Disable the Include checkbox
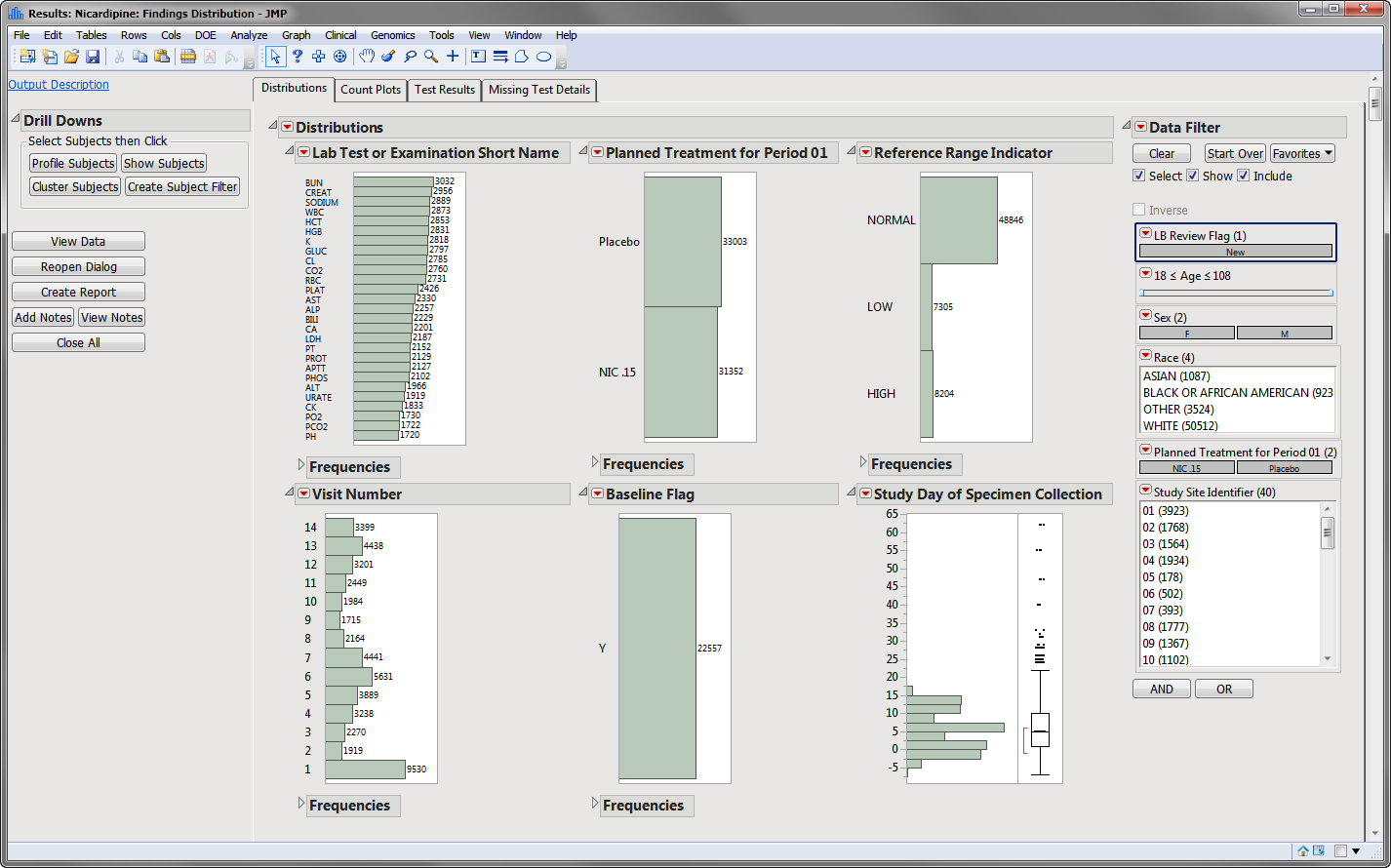The width and height of the screenshot is (1391, 868). (1243, 176)
